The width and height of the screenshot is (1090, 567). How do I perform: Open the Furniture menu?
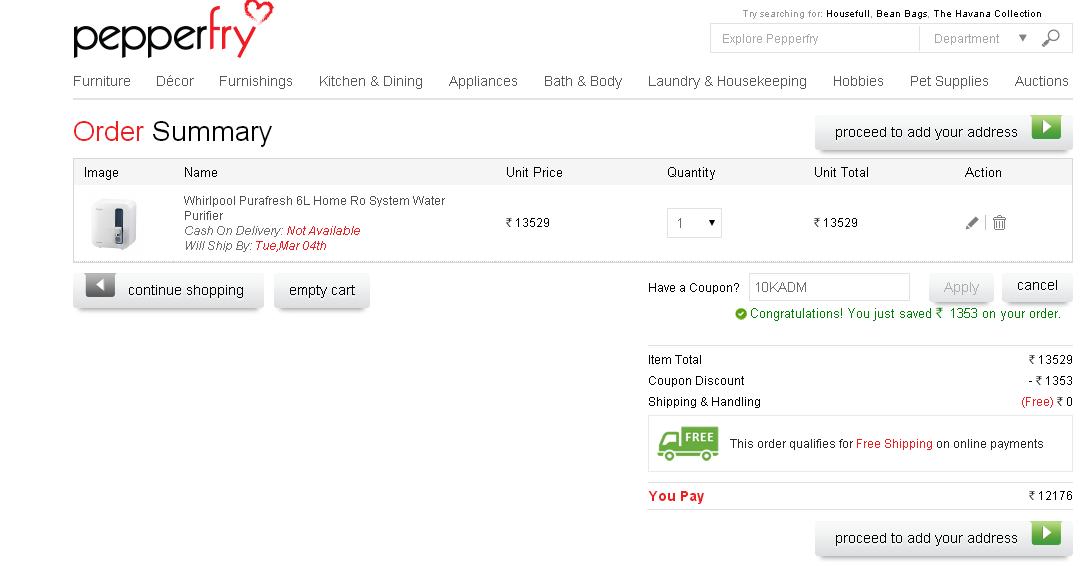click(101, 81)
